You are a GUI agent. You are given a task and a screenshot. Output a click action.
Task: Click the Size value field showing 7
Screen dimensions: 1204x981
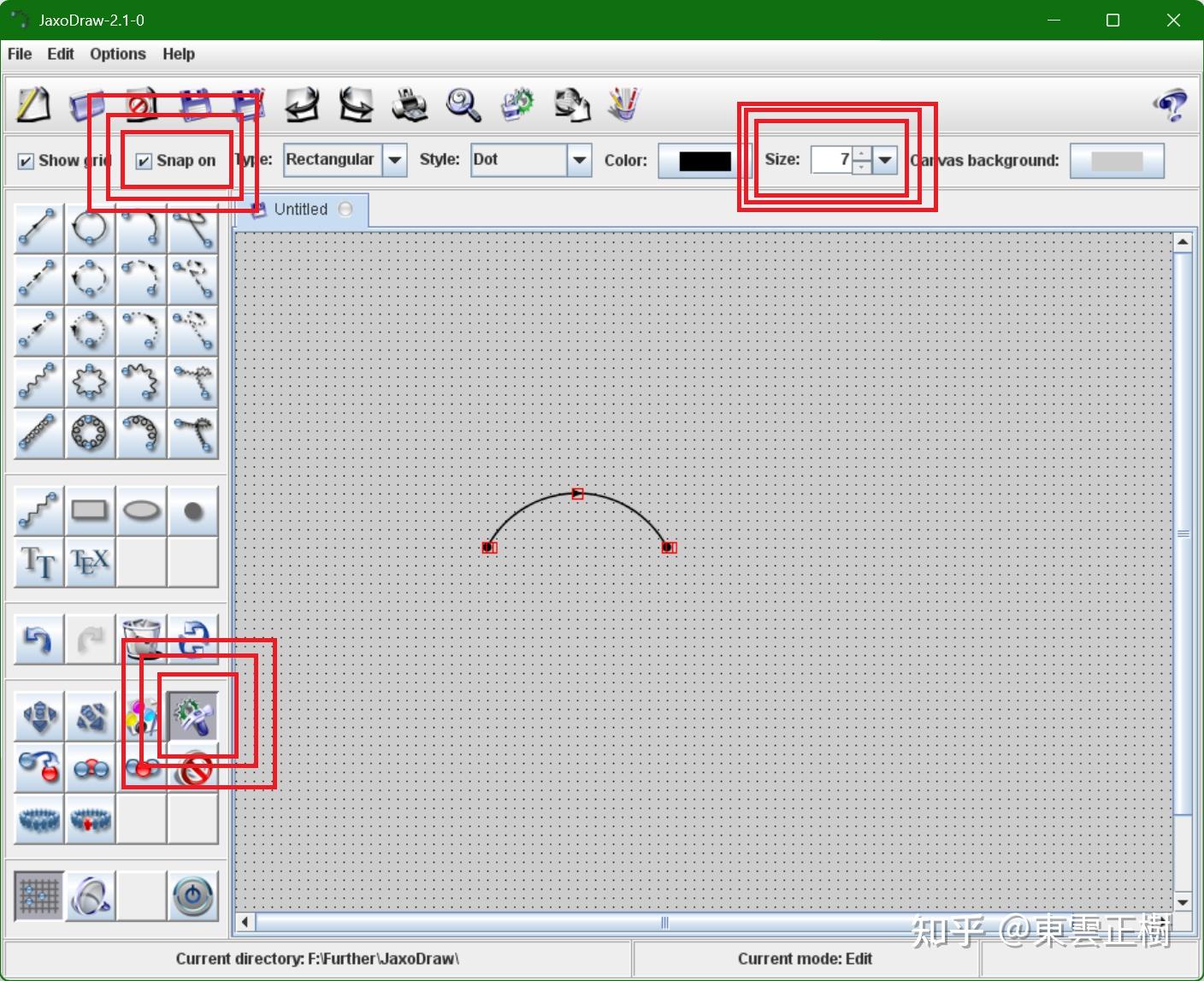tap(831, 160)
